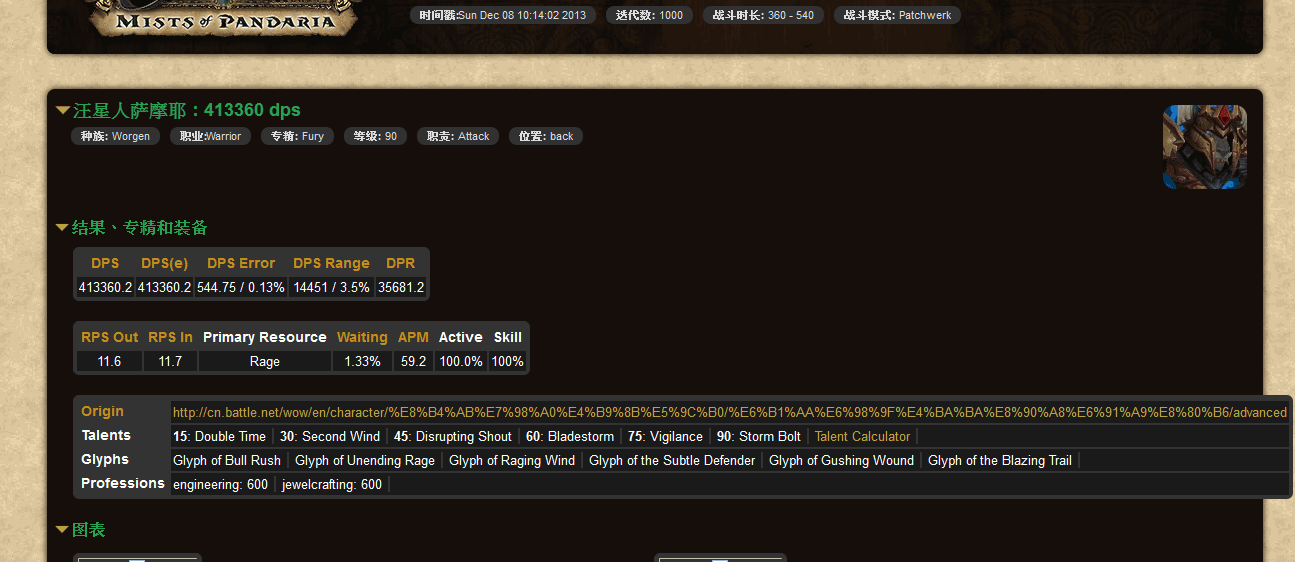The image size is (1295, 562).
Task: Select the 60: Bladestorm talent
Action: pyautogui.click(x=570, y=436)
